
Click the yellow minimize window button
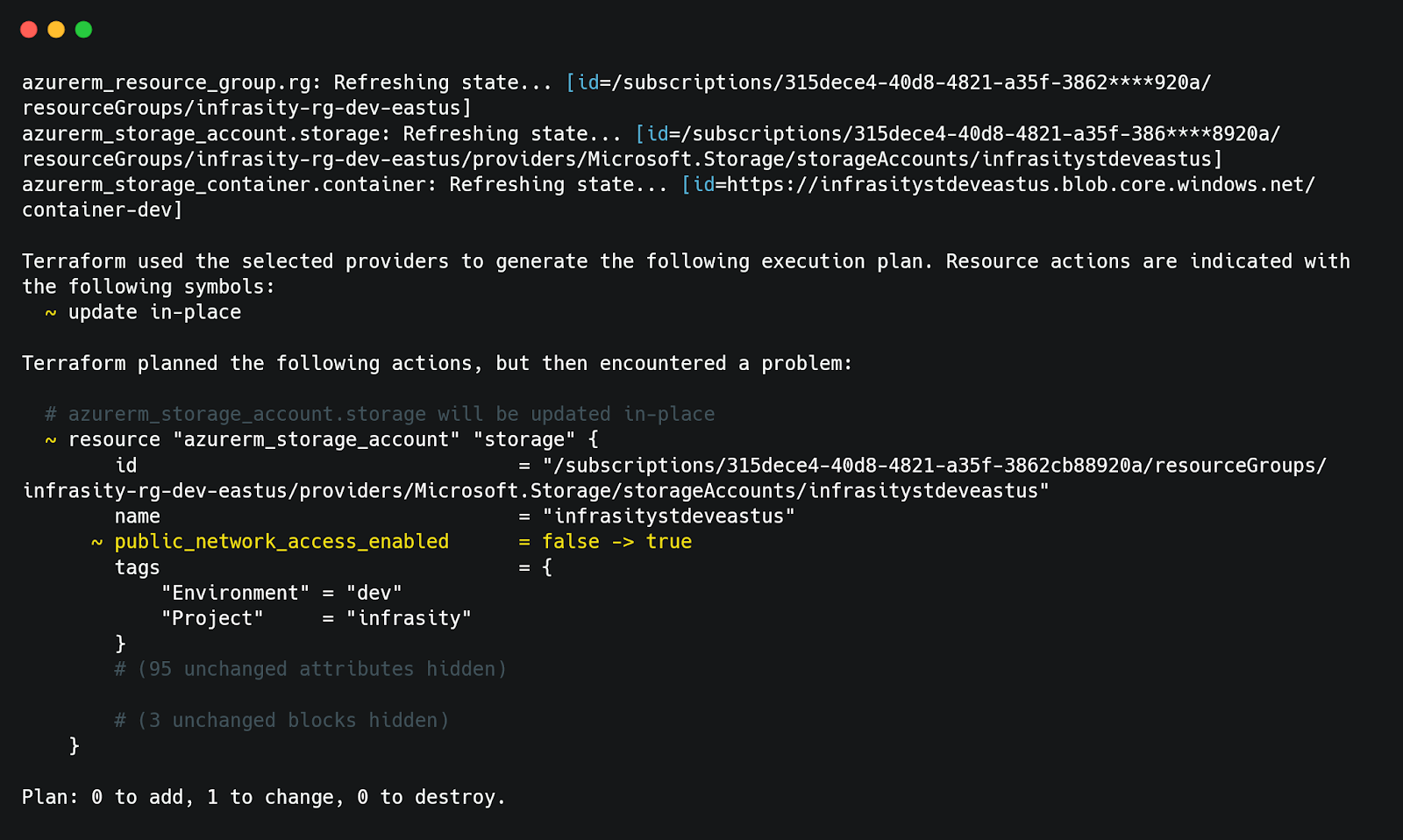click(x=56, y=30)
